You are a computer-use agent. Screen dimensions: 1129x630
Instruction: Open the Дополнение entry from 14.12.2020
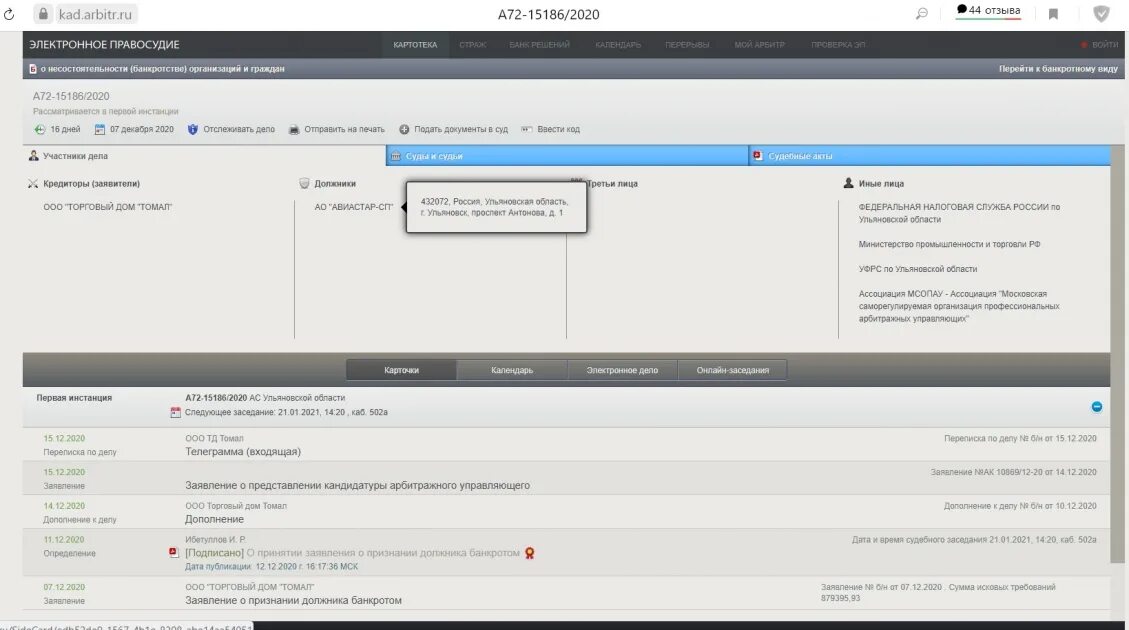coord(214,519)
